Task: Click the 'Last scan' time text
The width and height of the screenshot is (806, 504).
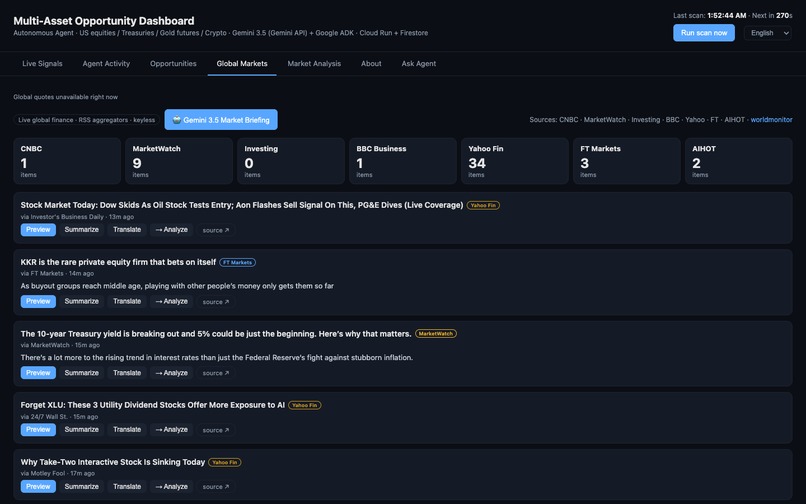Action: point(710,15)
